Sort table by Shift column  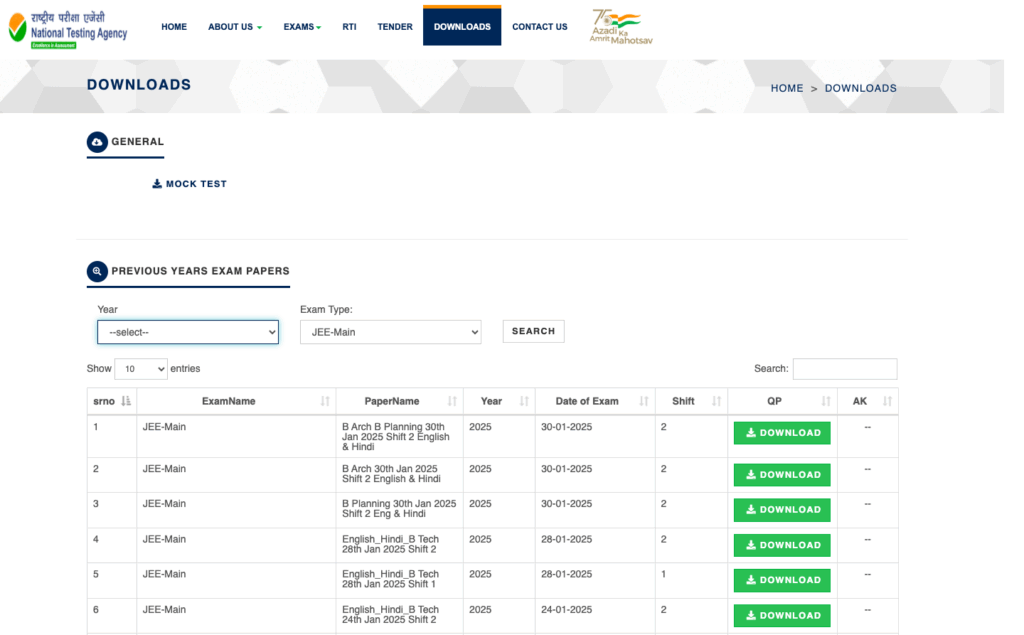pos(684,401)
